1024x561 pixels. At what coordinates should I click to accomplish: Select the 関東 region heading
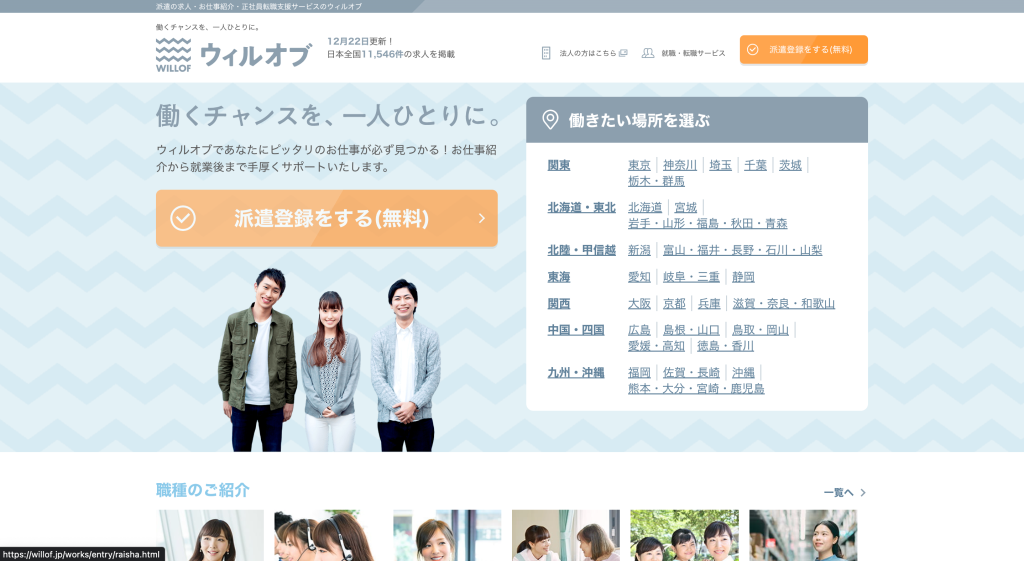coord(559,165)
